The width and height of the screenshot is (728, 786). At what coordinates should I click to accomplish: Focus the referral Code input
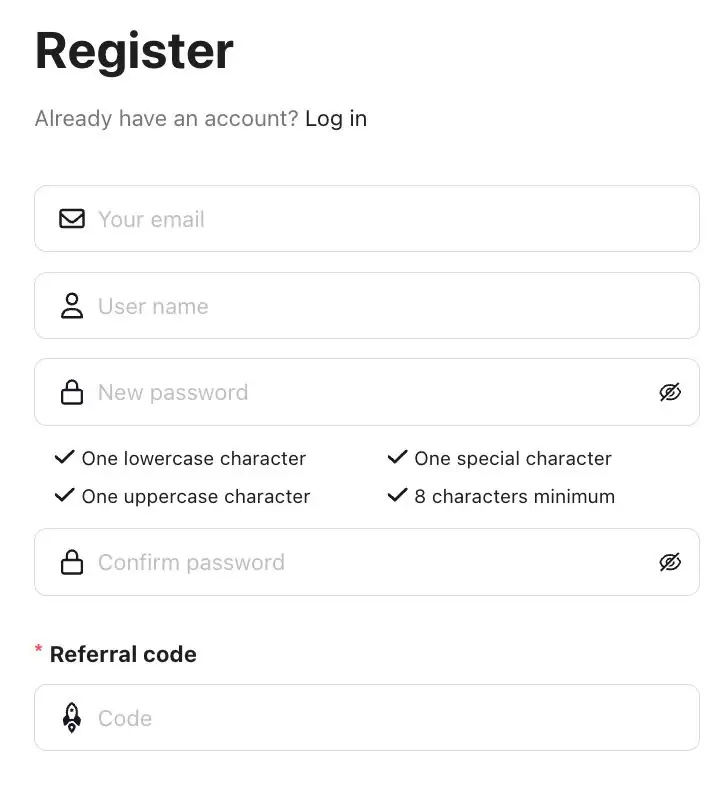pyautogui.click(x=367, y=717)
